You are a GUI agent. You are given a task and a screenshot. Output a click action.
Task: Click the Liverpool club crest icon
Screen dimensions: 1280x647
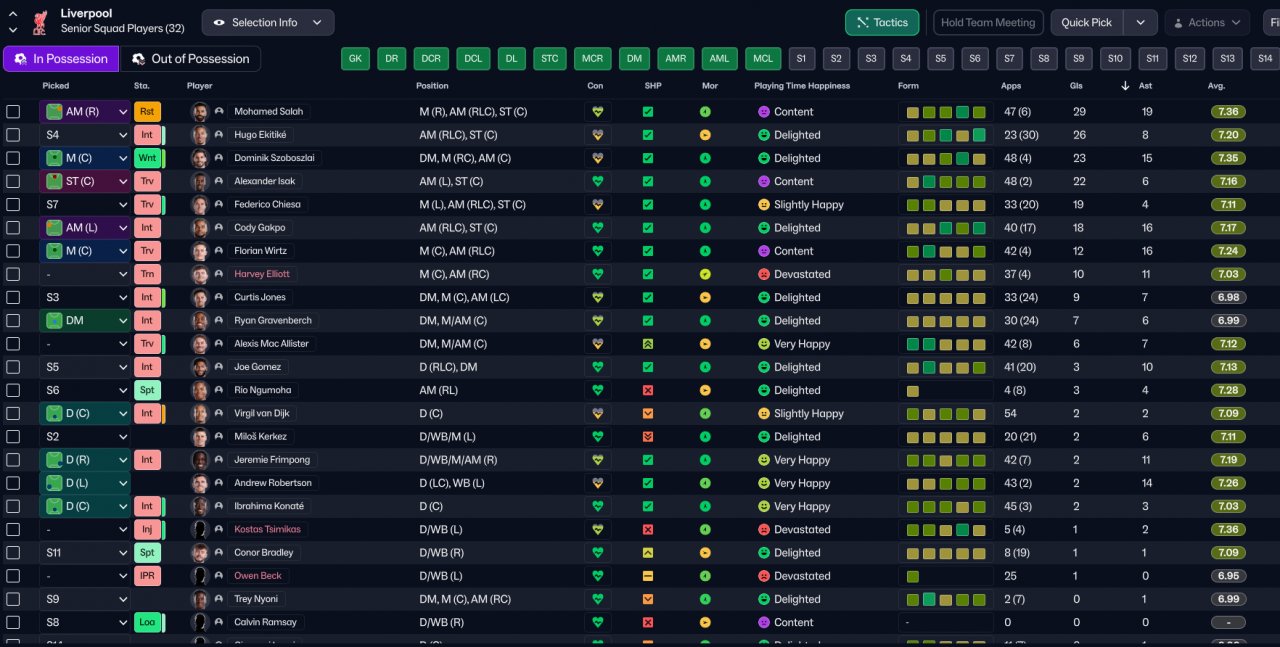coord(40,22)
